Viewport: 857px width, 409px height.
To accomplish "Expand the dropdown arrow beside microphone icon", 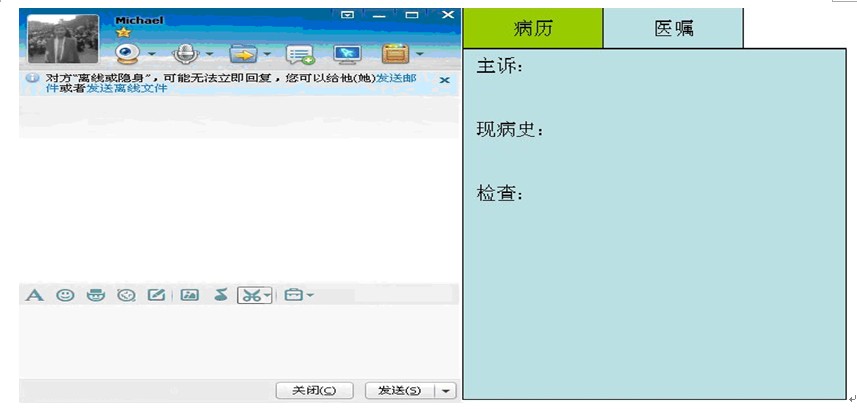I will [x=209, y=55].
